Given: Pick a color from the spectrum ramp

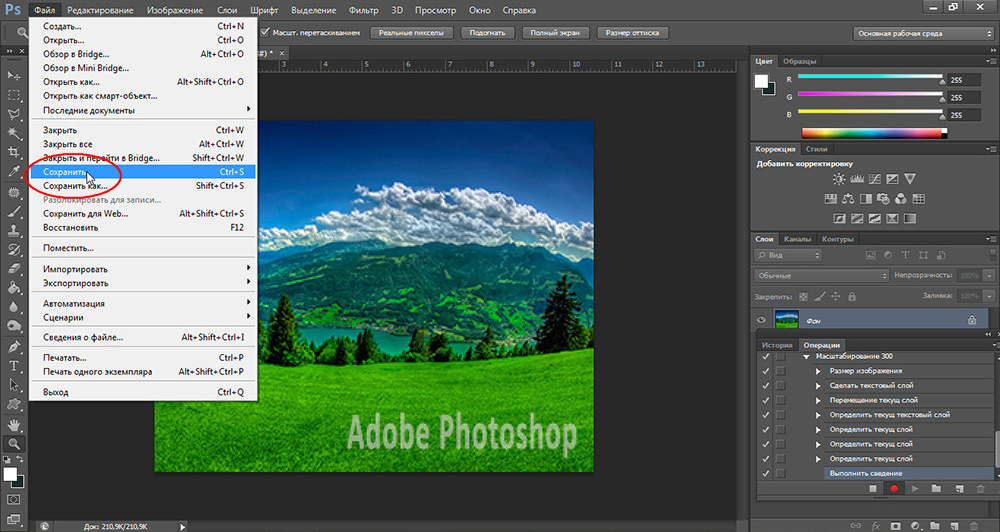Looking at the screenshot, I should [x=874, y=133].
